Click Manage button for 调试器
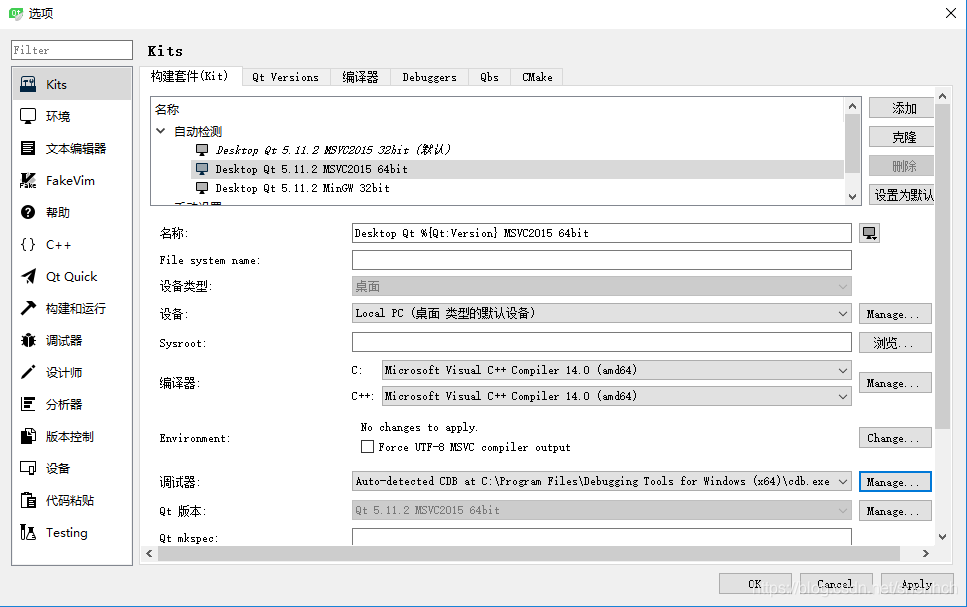This screenshot has height=607, width=967. click(895, 482)
